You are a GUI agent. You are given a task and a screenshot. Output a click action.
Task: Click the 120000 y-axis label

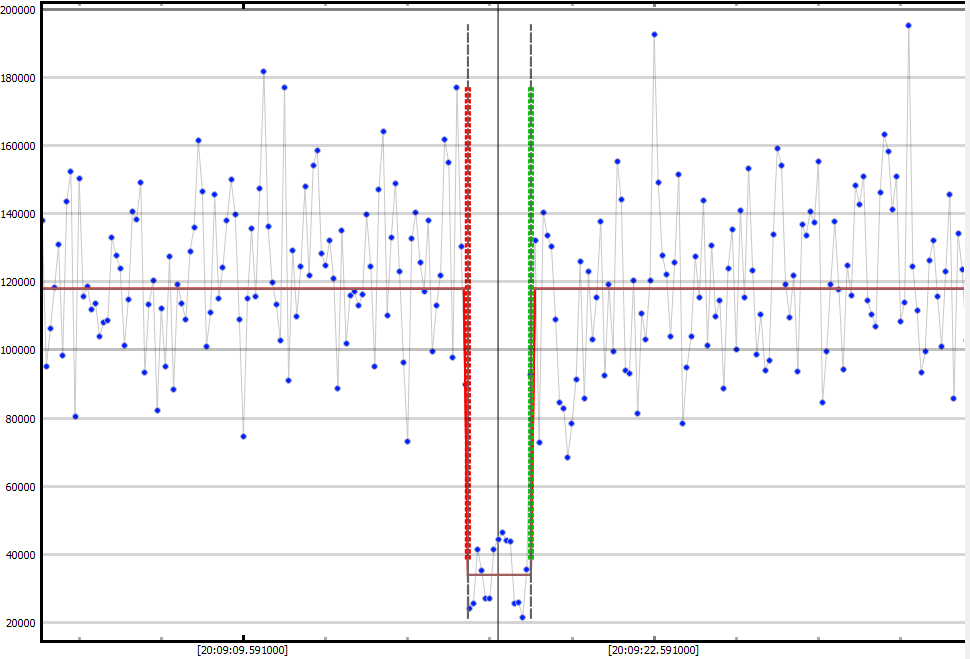19,282
